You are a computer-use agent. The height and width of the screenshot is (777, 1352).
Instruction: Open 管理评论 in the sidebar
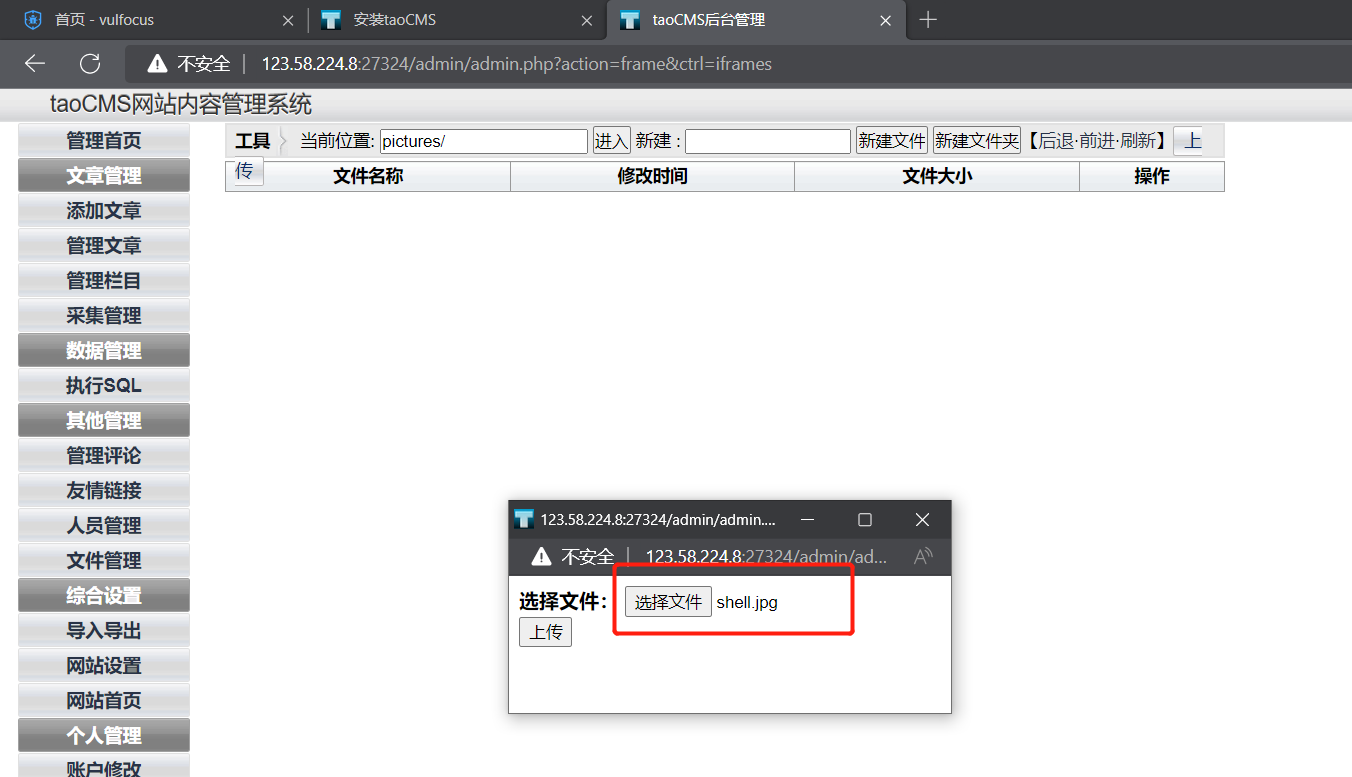(x=104, y=456)
